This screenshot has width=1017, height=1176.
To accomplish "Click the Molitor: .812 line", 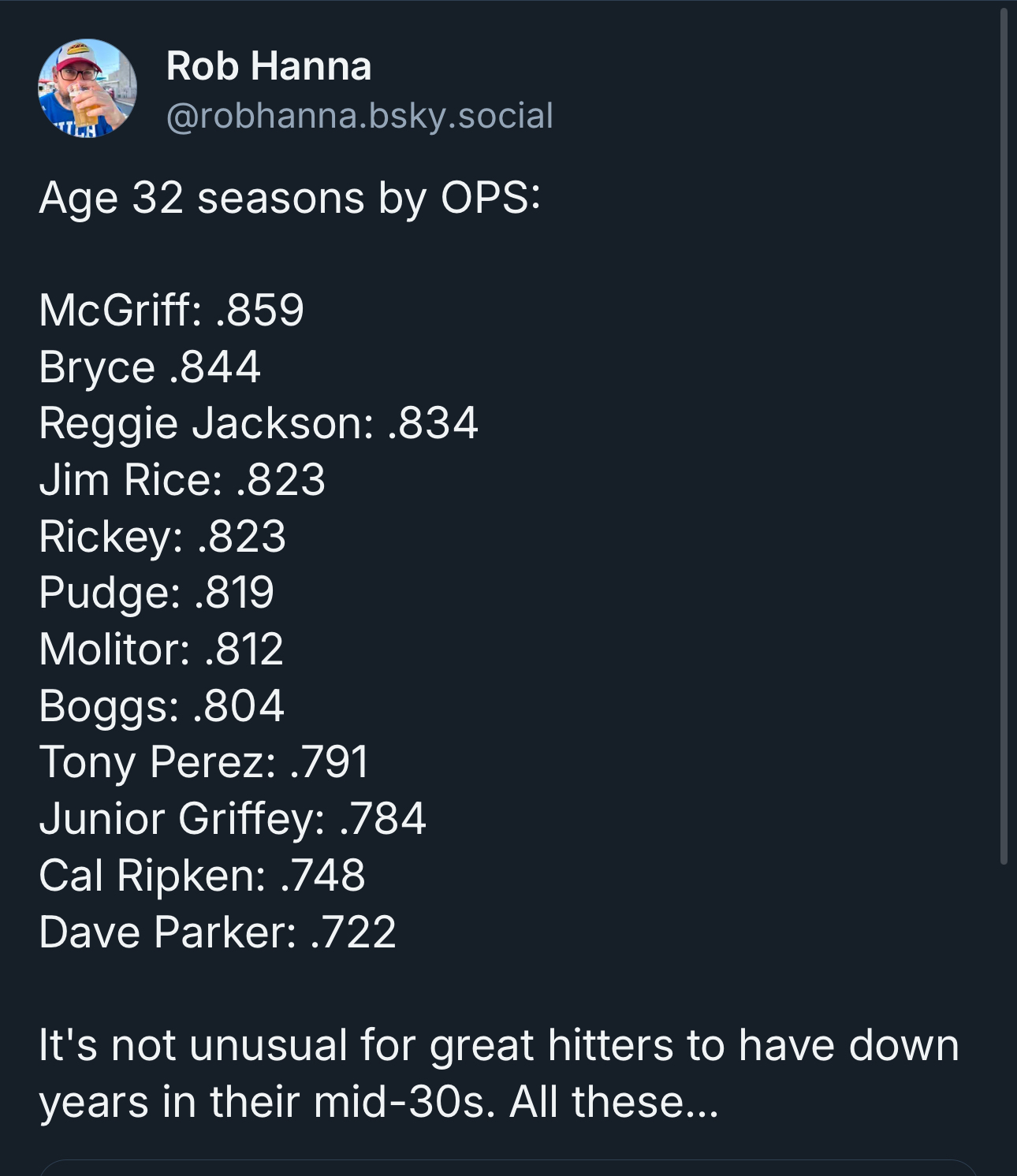I will [161, 649].
